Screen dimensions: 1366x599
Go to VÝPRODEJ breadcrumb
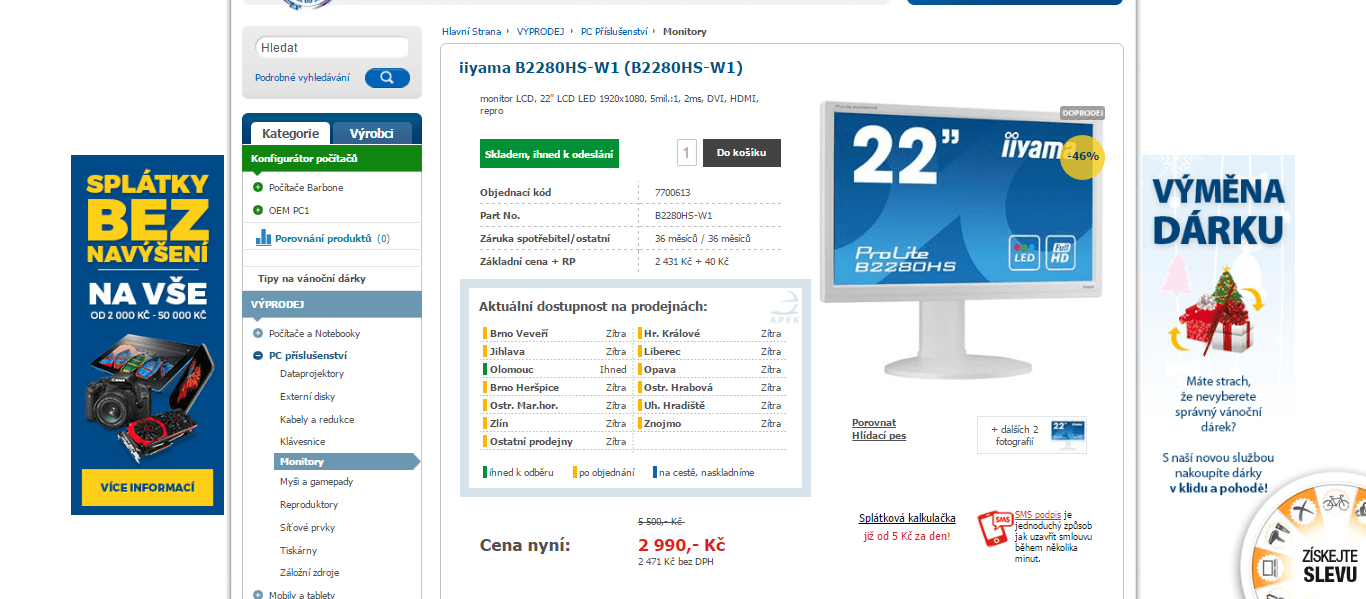(541, 32)
